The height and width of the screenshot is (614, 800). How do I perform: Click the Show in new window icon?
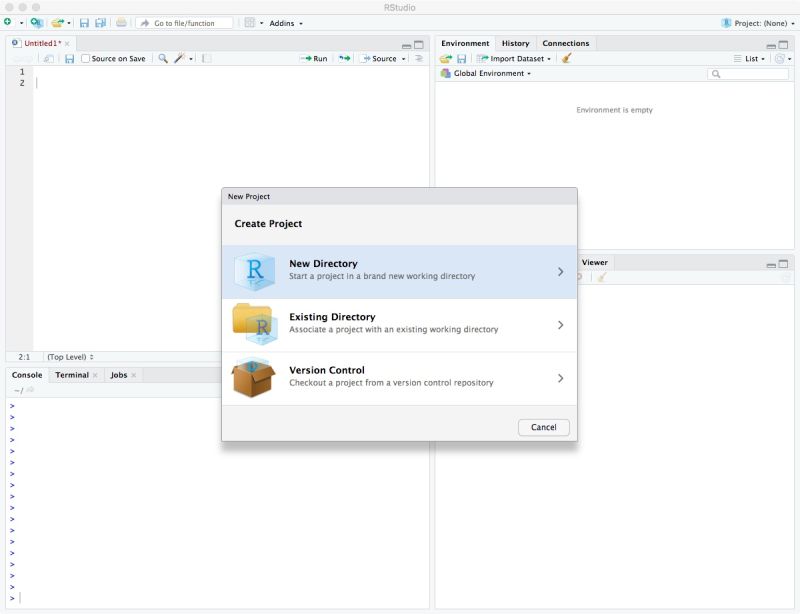click(48, 59)
